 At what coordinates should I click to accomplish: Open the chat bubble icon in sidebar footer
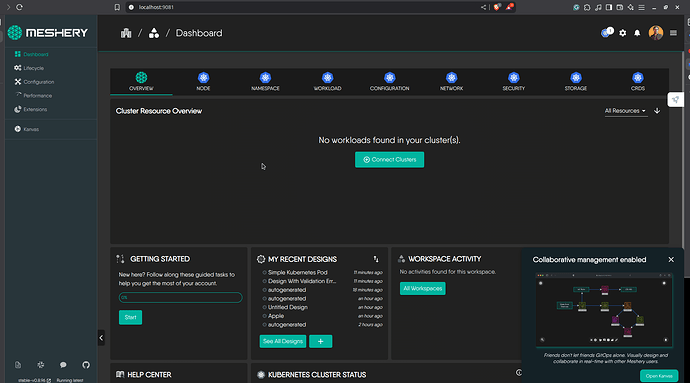[x=63, y=365]
